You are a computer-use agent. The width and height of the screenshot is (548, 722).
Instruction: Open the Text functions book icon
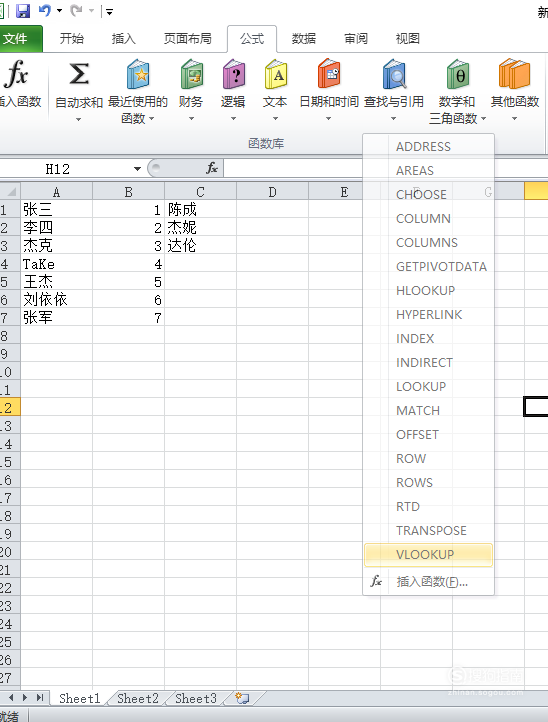(276, 74)
